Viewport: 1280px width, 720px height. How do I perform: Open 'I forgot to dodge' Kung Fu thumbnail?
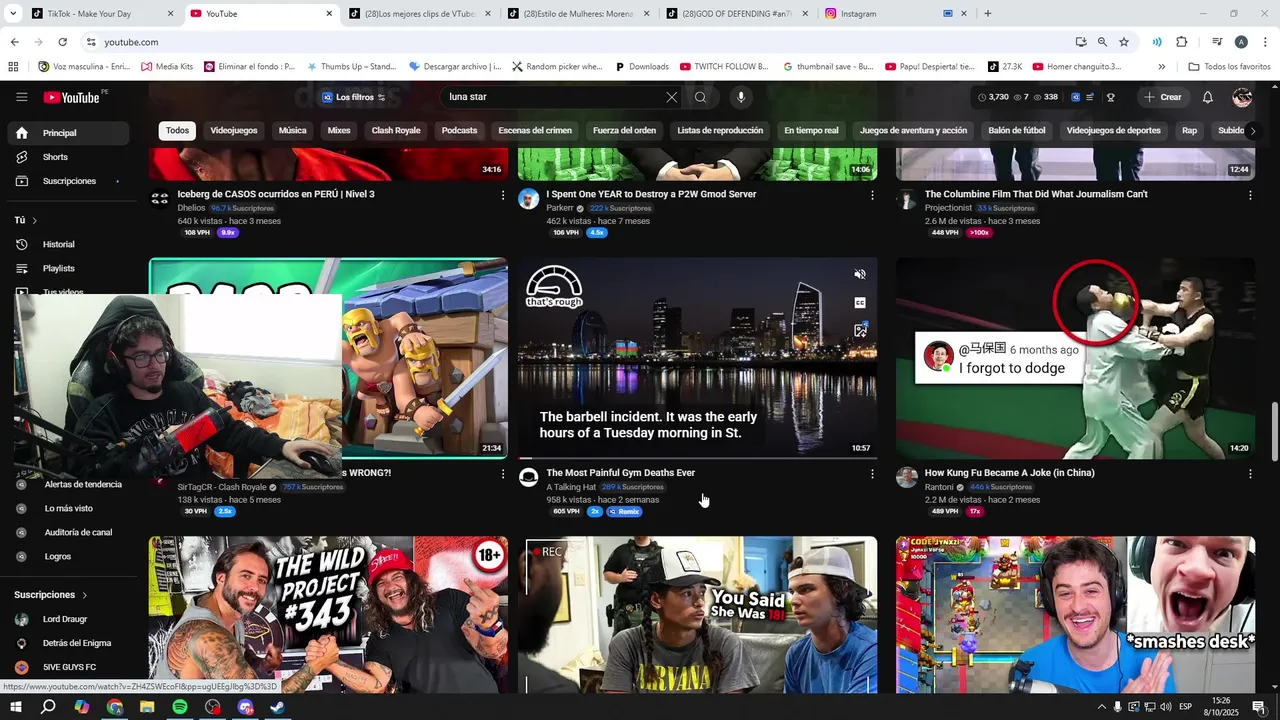(1075, 359)
